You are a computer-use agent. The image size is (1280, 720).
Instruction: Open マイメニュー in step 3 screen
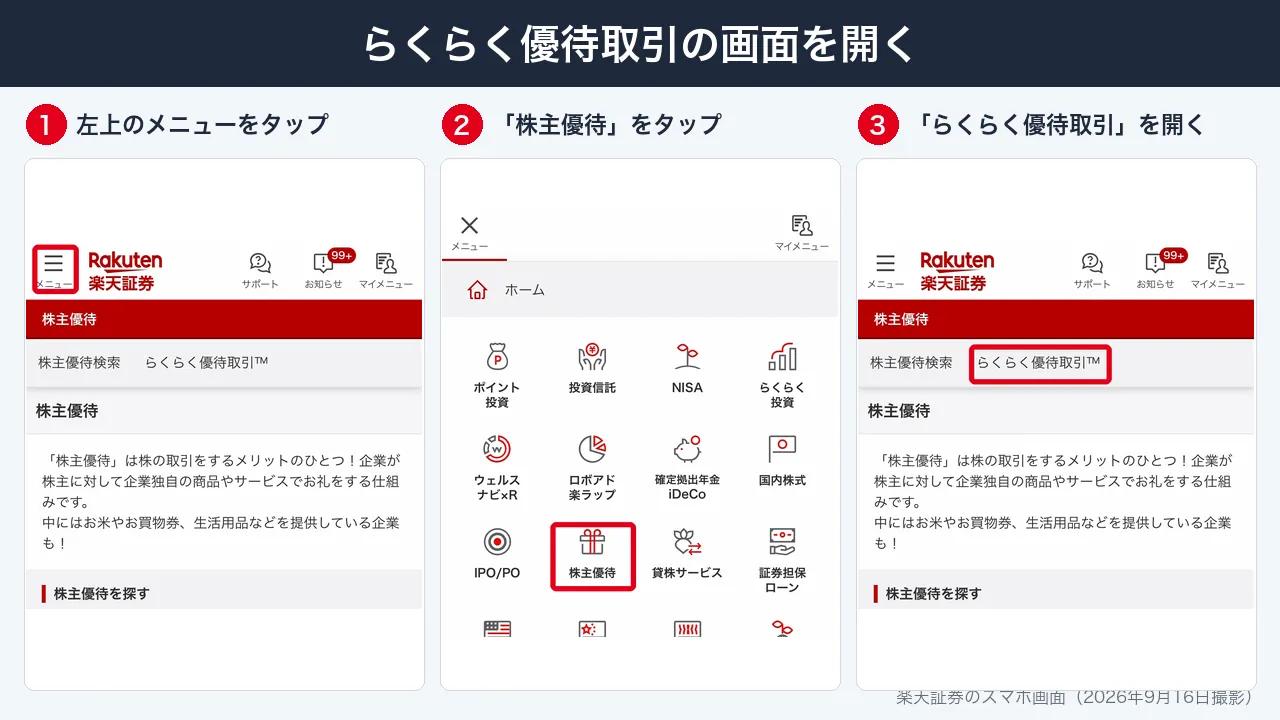pos(1218,270)
